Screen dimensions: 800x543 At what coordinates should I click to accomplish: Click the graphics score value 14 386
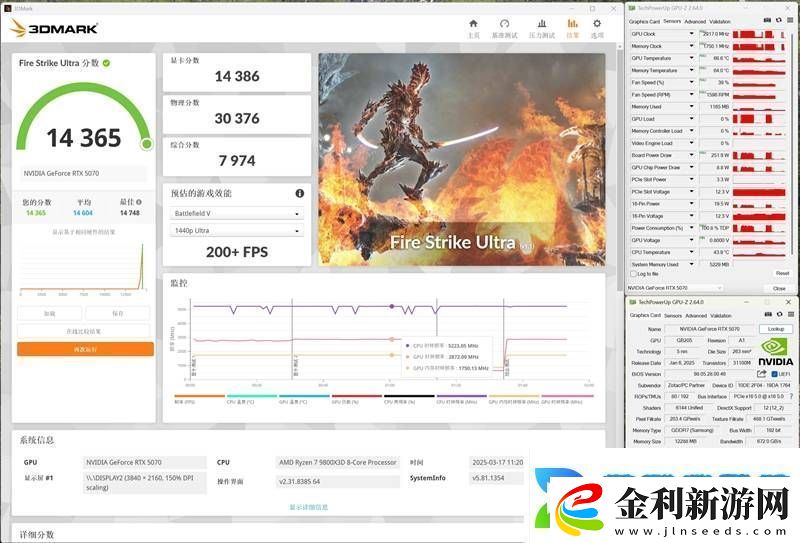[237, 77]
